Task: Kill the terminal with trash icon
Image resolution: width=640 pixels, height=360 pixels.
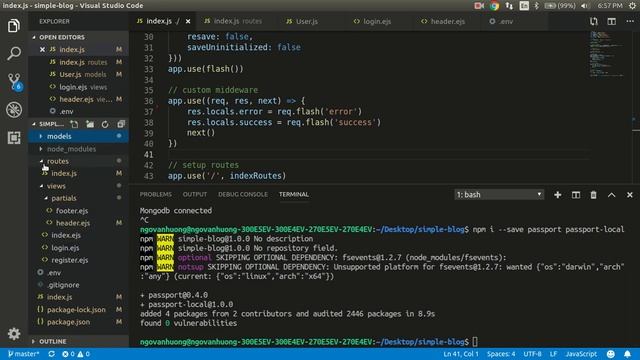Action: (x=593, y=195)
